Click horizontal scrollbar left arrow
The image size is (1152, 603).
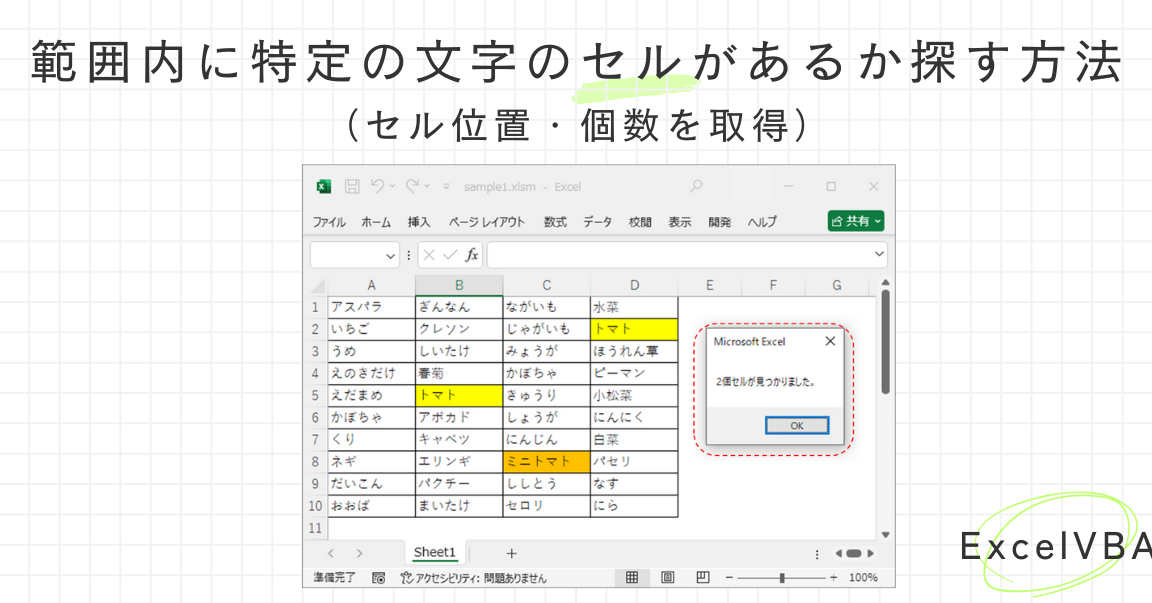point(838,553)
